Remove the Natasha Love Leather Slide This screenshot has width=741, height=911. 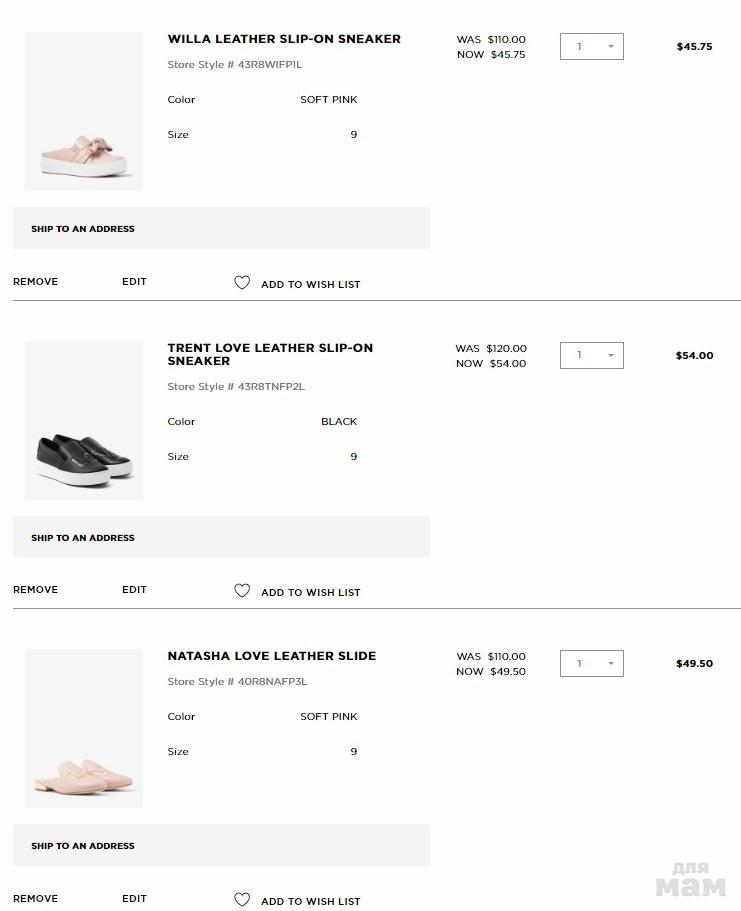click(36, 899)
